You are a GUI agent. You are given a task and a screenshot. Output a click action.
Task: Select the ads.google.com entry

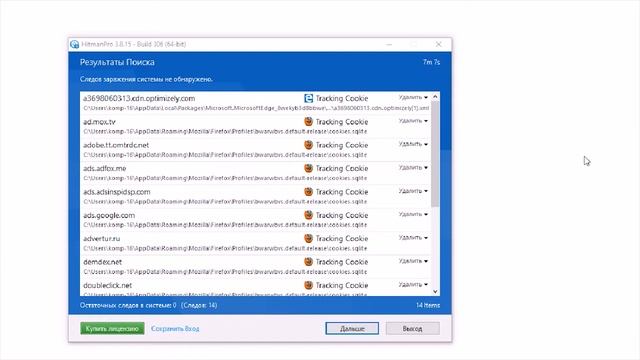click(256, 220)
